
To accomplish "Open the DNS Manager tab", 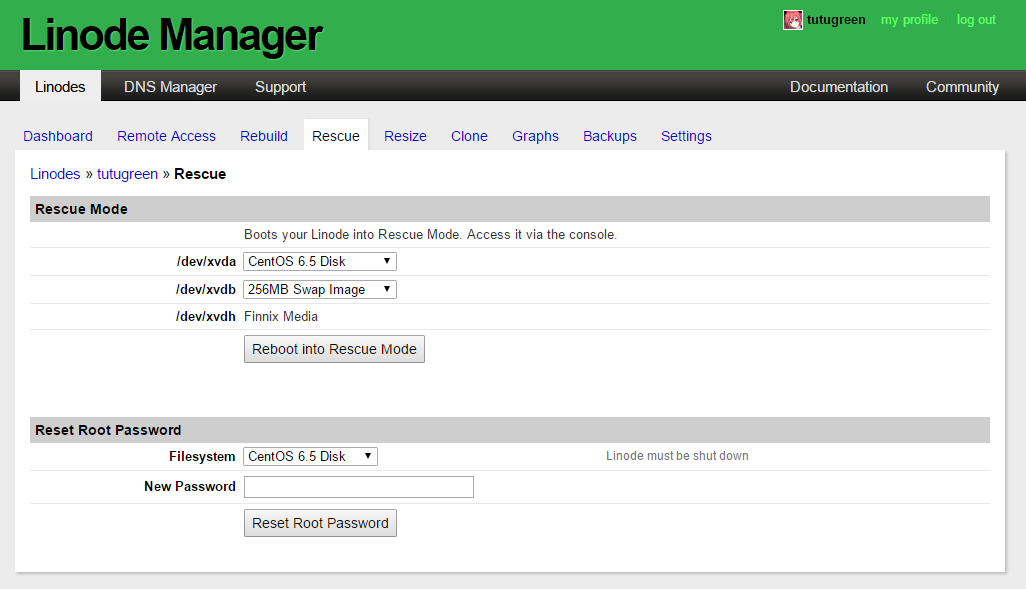I will point(170,86).
